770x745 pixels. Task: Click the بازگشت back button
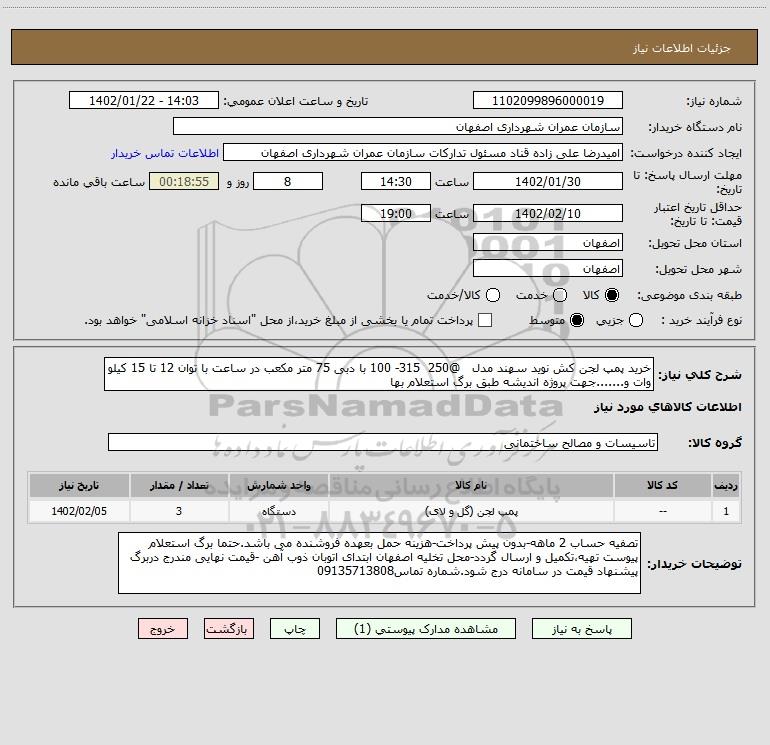[229, 629]
